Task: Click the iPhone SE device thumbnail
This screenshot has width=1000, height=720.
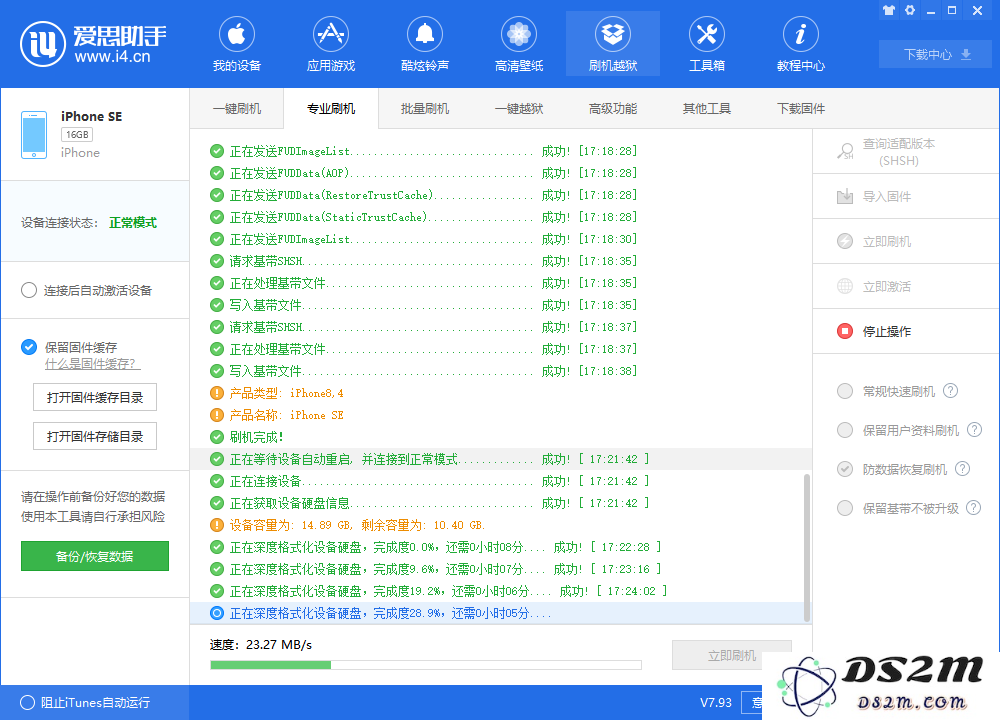Action: click(34, 135)
